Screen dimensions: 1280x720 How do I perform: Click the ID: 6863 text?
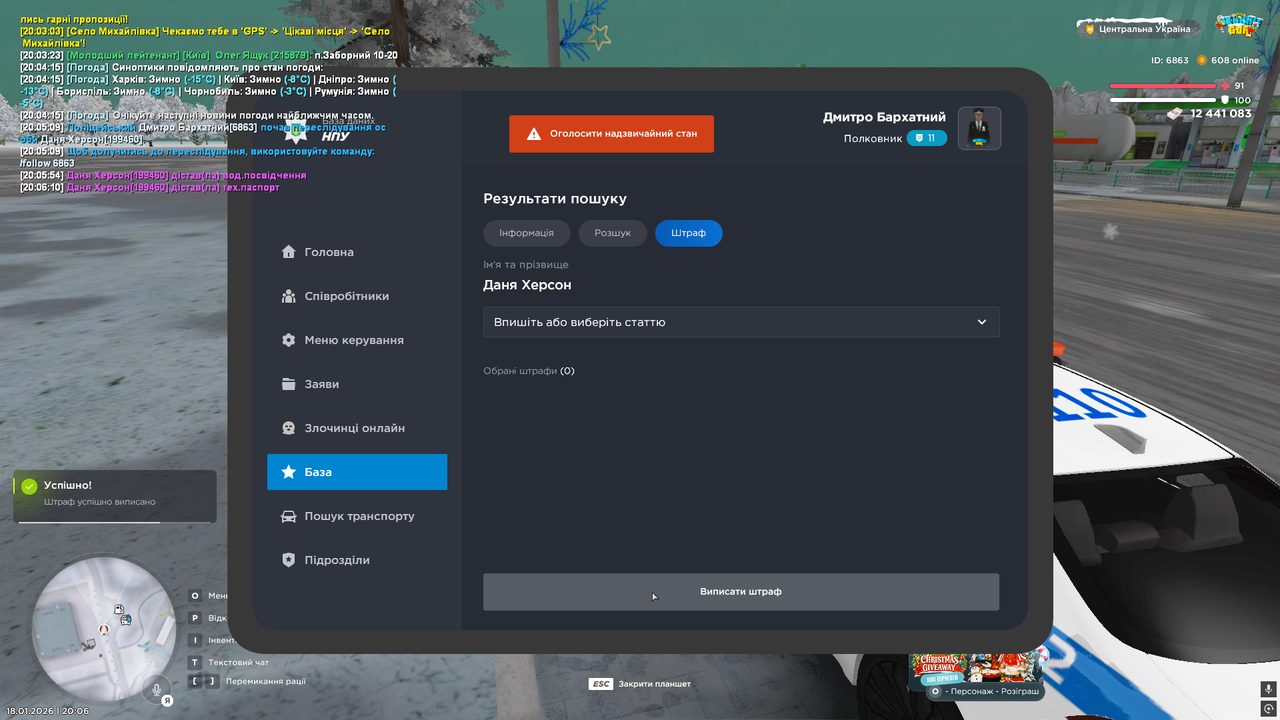click(1170, 60)
